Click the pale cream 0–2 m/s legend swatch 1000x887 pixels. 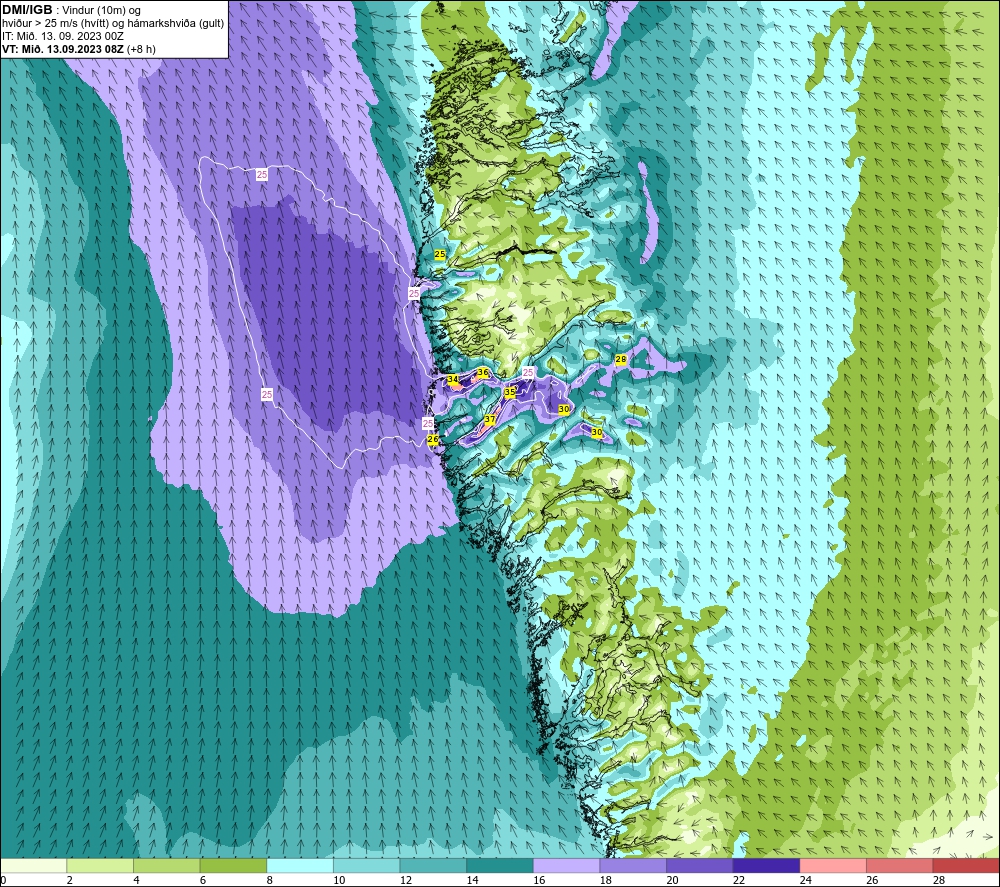click(x=33, y=865)
